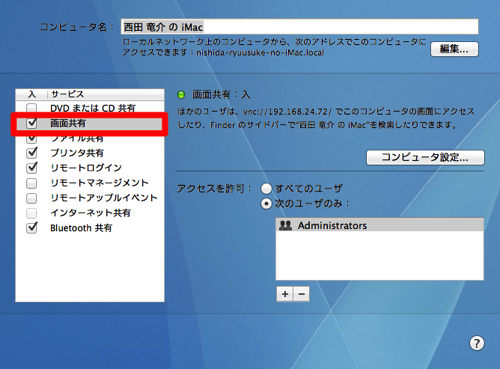Image resolution: width=500 pixels, height=369 pixels.
Task: Click the nishida-ryuusuke-no-iMac.local address text
Action: (260, 53)
